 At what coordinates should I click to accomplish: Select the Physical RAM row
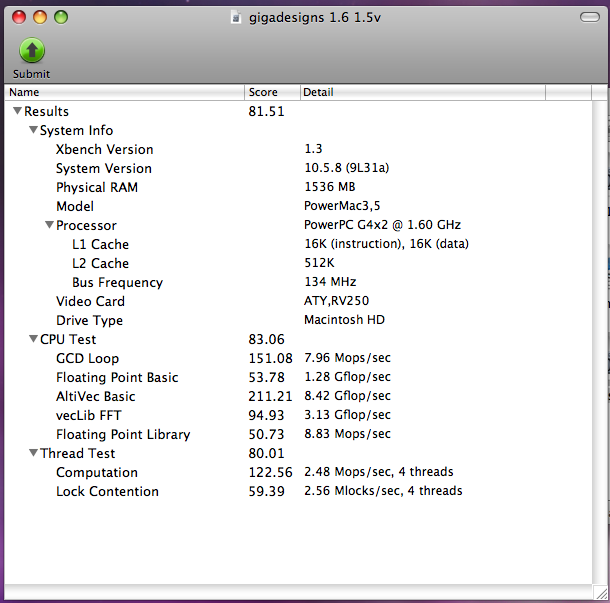pos(298,187)
